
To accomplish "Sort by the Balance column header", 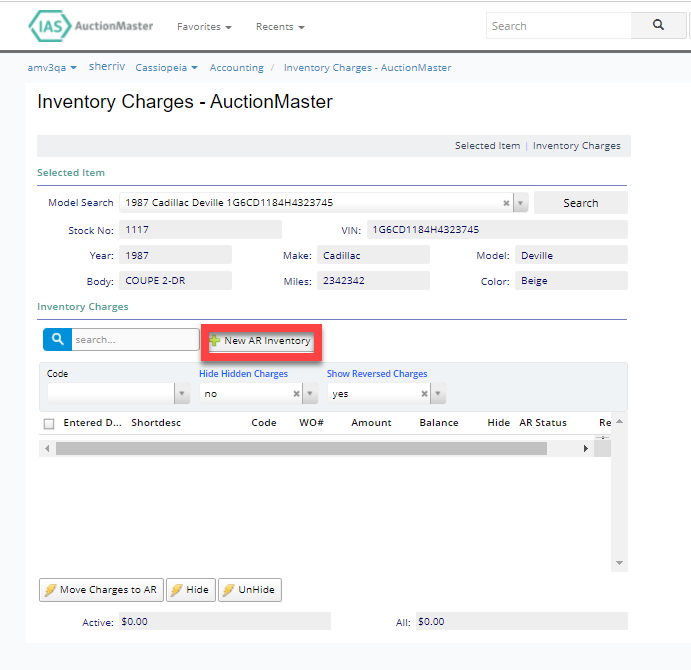I will (439, 423).
